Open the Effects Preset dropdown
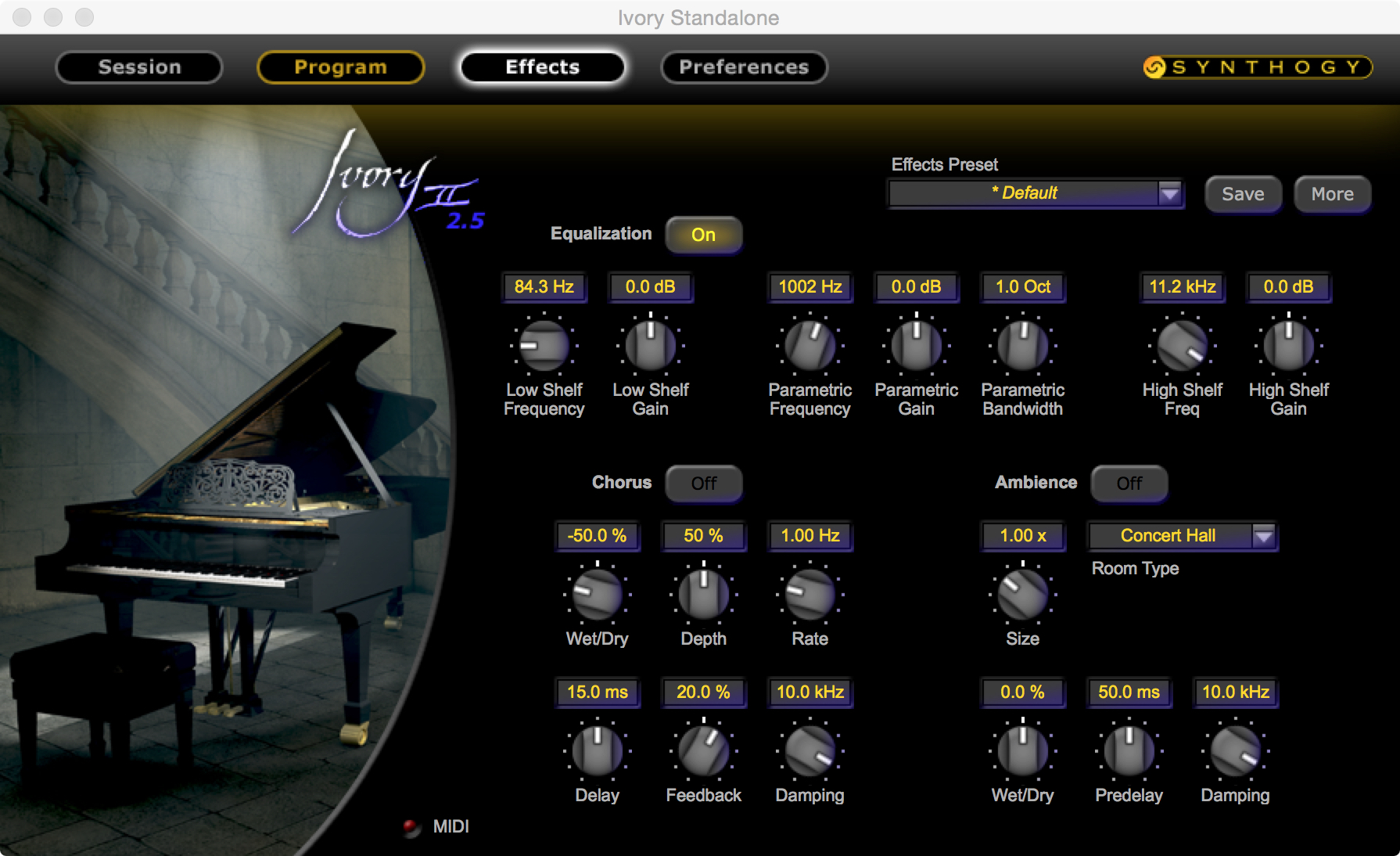This screenshot has width=1400, height=856. 1169,193
